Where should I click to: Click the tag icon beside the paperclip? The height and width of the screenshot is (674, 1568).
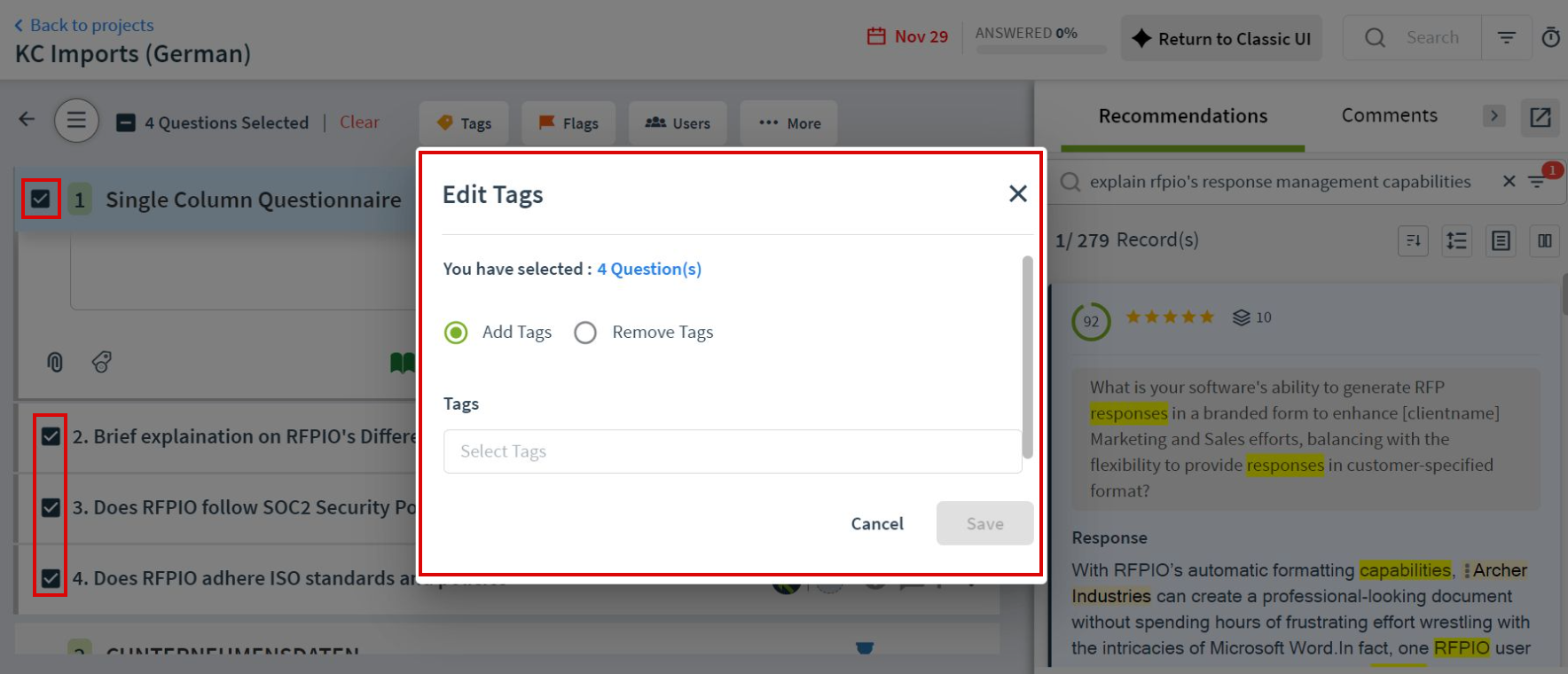(102, 362)
